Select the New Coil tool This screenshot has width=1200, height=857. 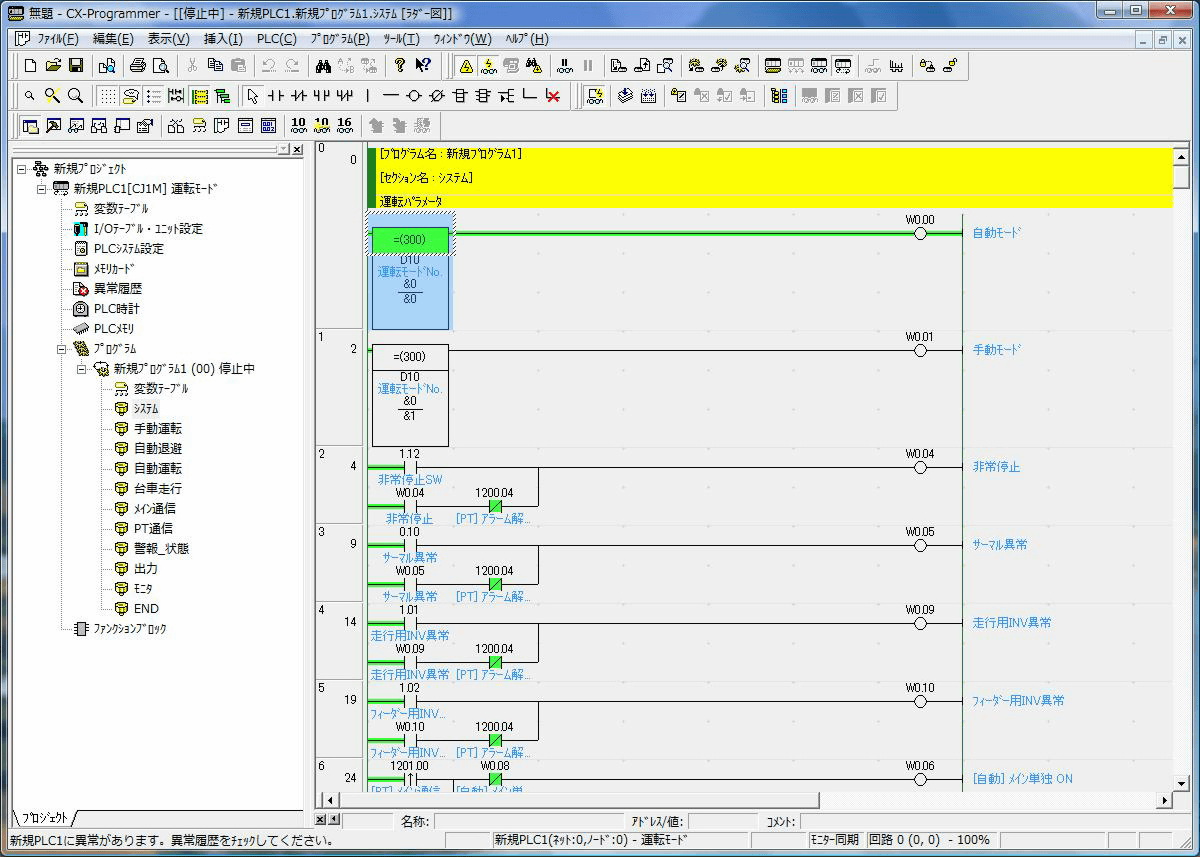413,96
